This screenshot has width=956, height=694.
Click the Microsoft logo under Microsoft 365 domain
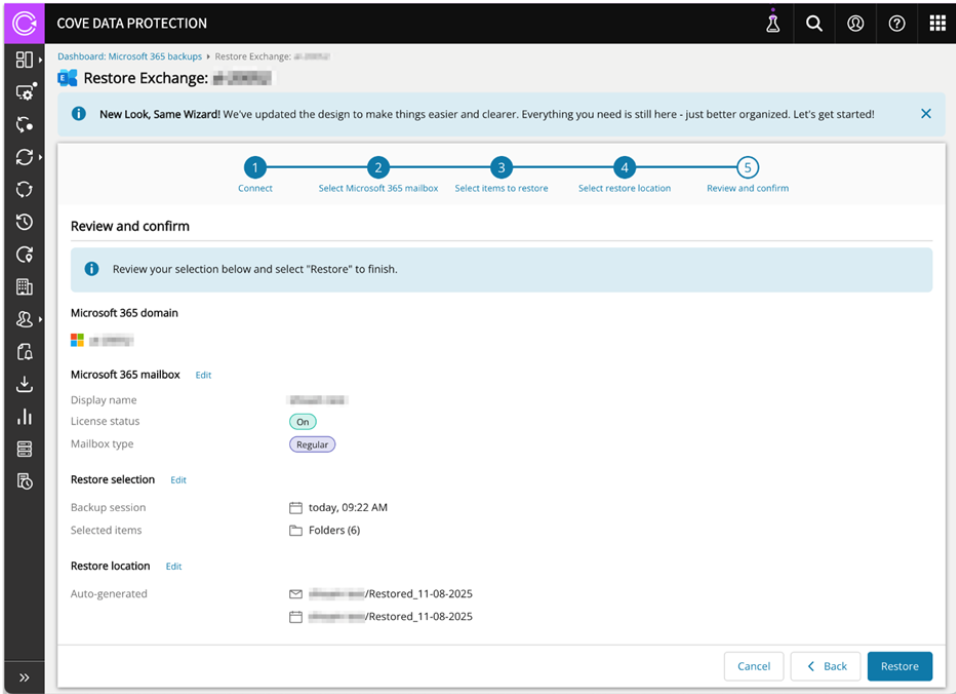[x=77, y=340]
